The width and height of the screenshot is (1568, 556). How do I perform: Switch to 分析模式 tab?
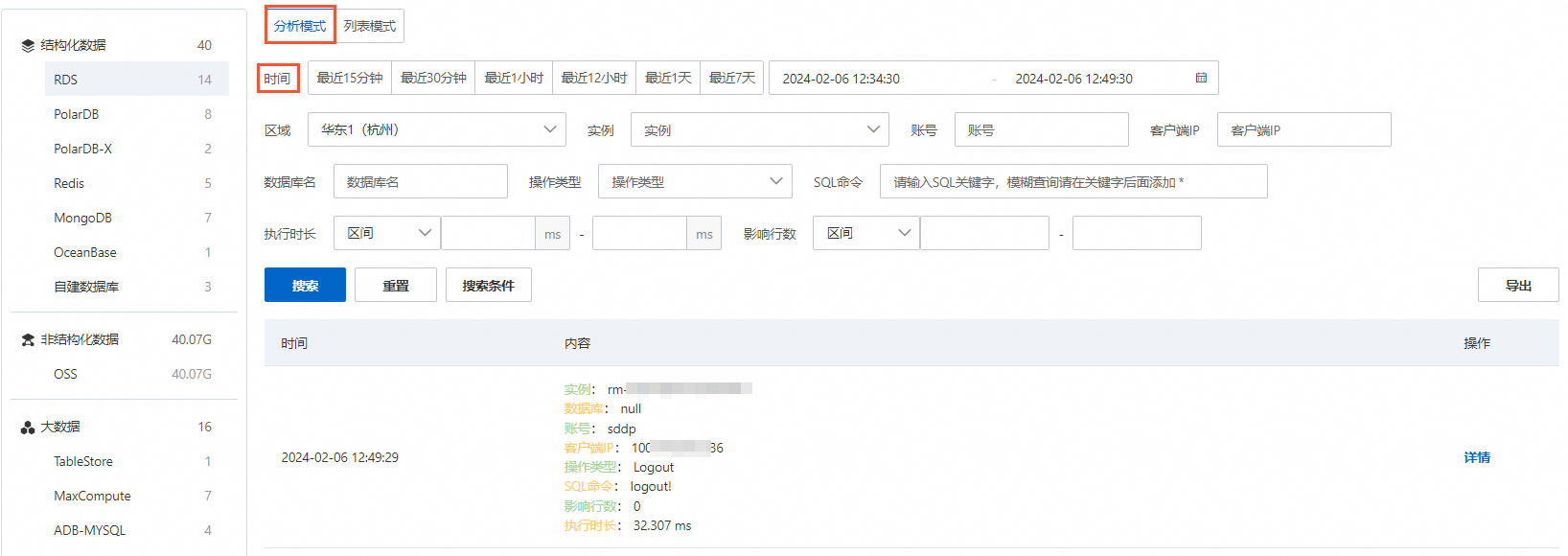point(300,26)
